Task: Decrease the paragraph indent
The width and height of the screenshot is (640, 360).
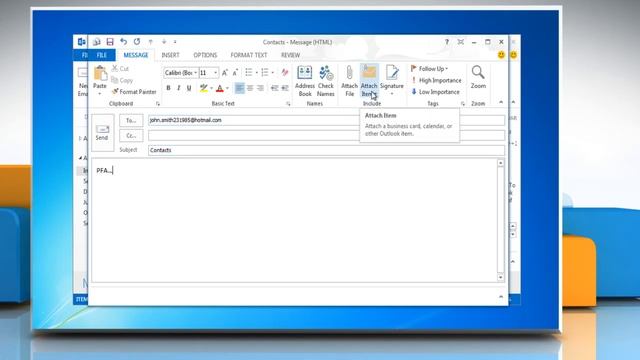Action: click(x=275, y=88)
